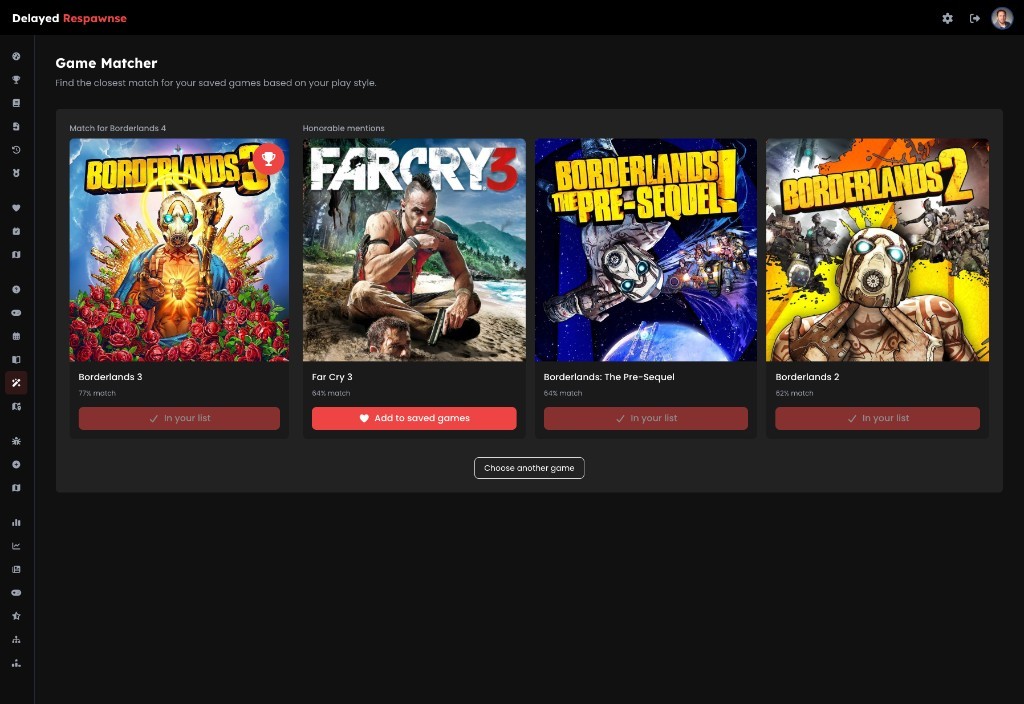The width and height of the screenshot is (1024, 704).
Task: Select the clipboard checkmark sidebar icon
Action: 16,231
